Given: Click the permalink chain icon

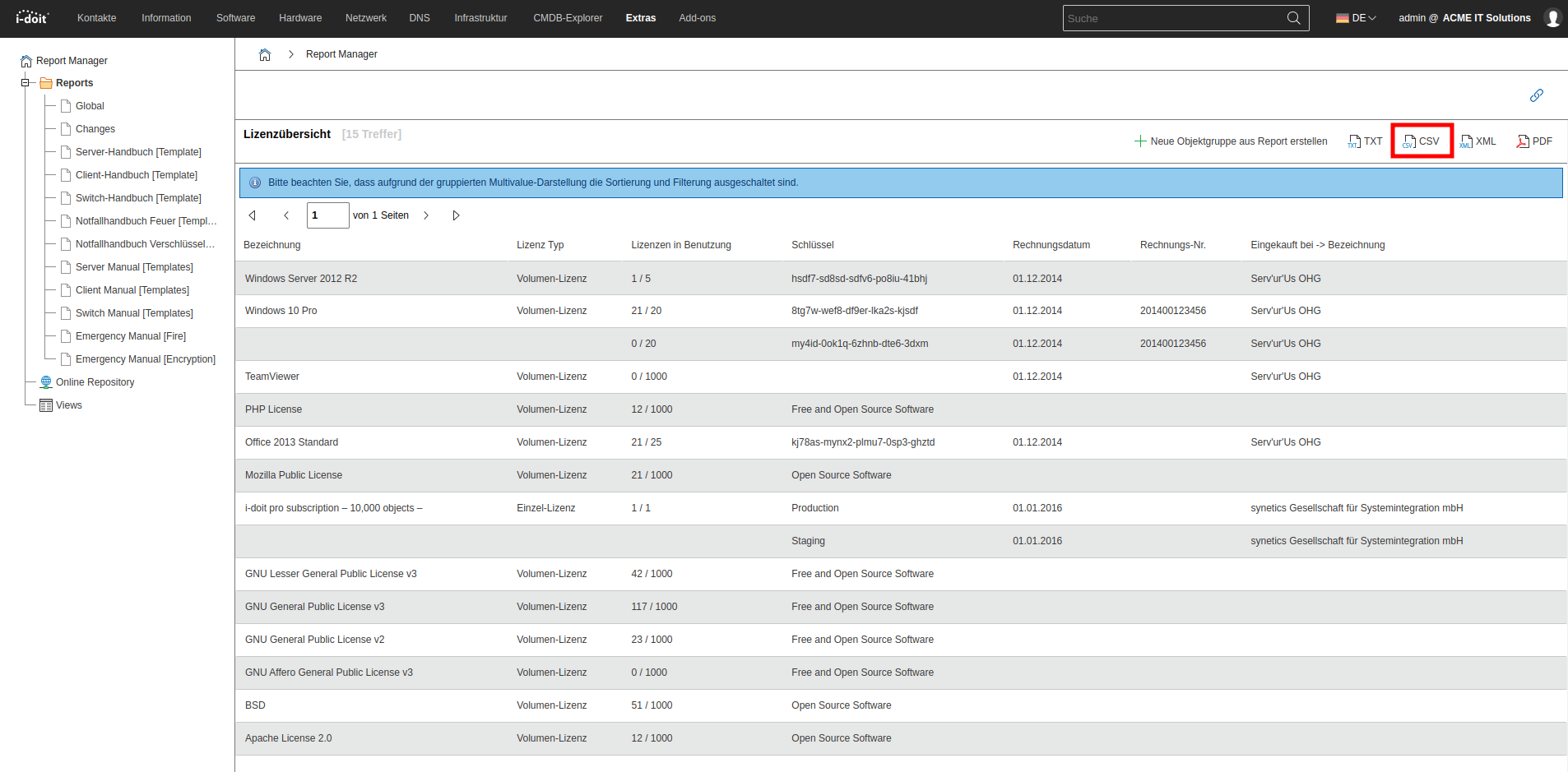Looking at the screenshot, I should tap(1536, 95).
